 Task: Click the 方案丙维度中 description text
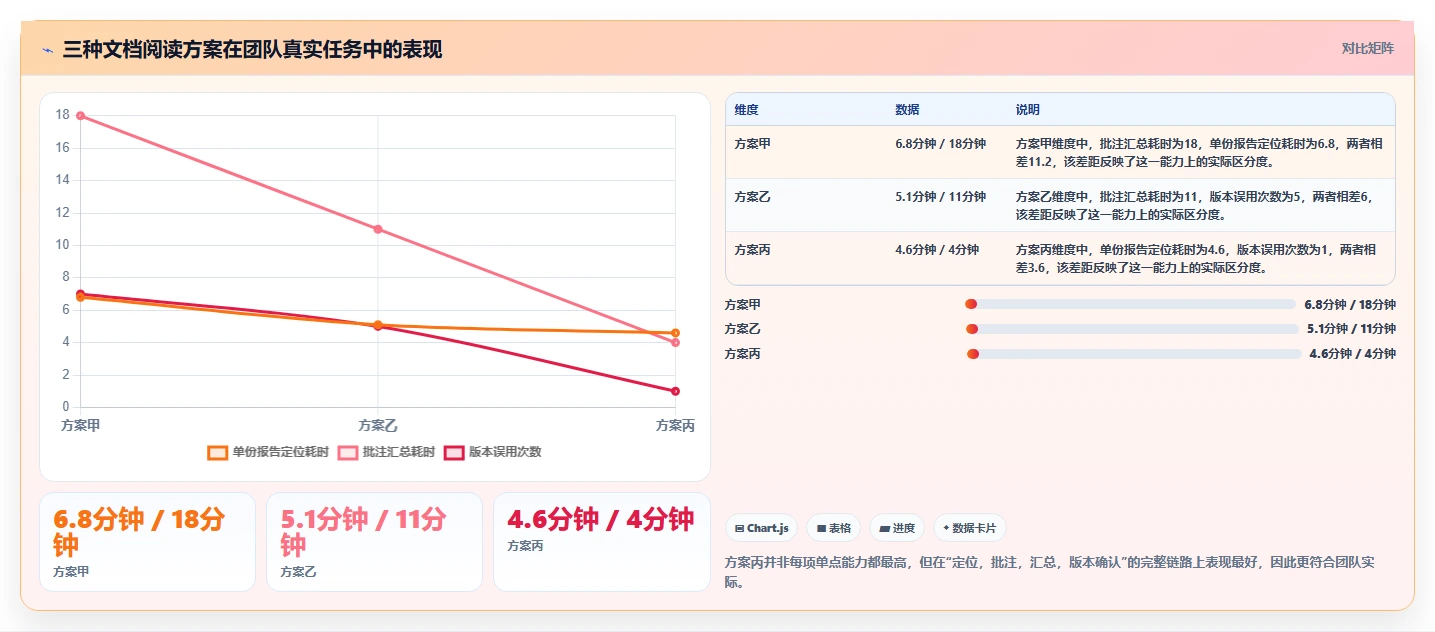point(1196,259)
